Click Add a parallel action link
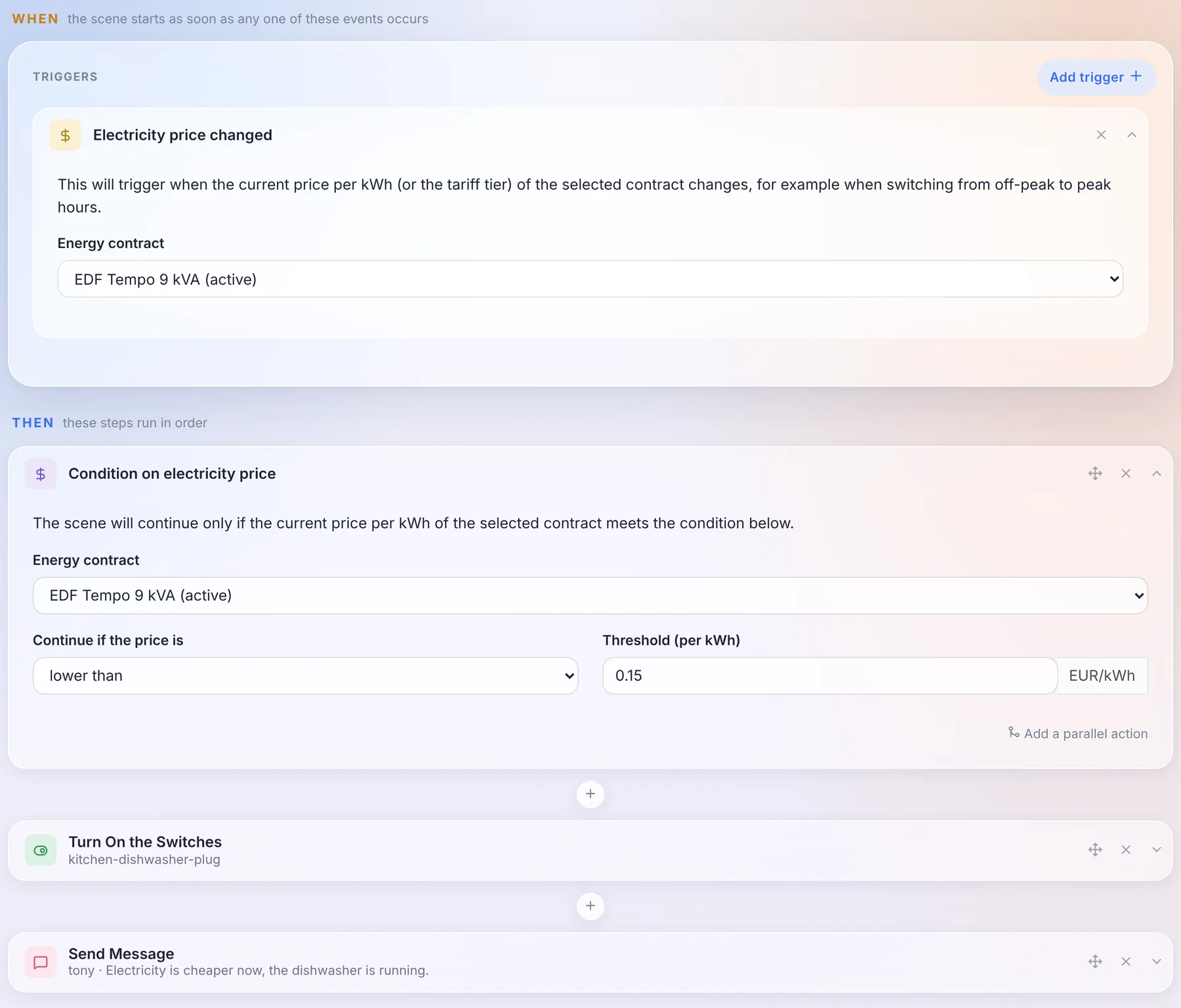This screenshot has width=1181, height=1008. [x=1078, y=733]
